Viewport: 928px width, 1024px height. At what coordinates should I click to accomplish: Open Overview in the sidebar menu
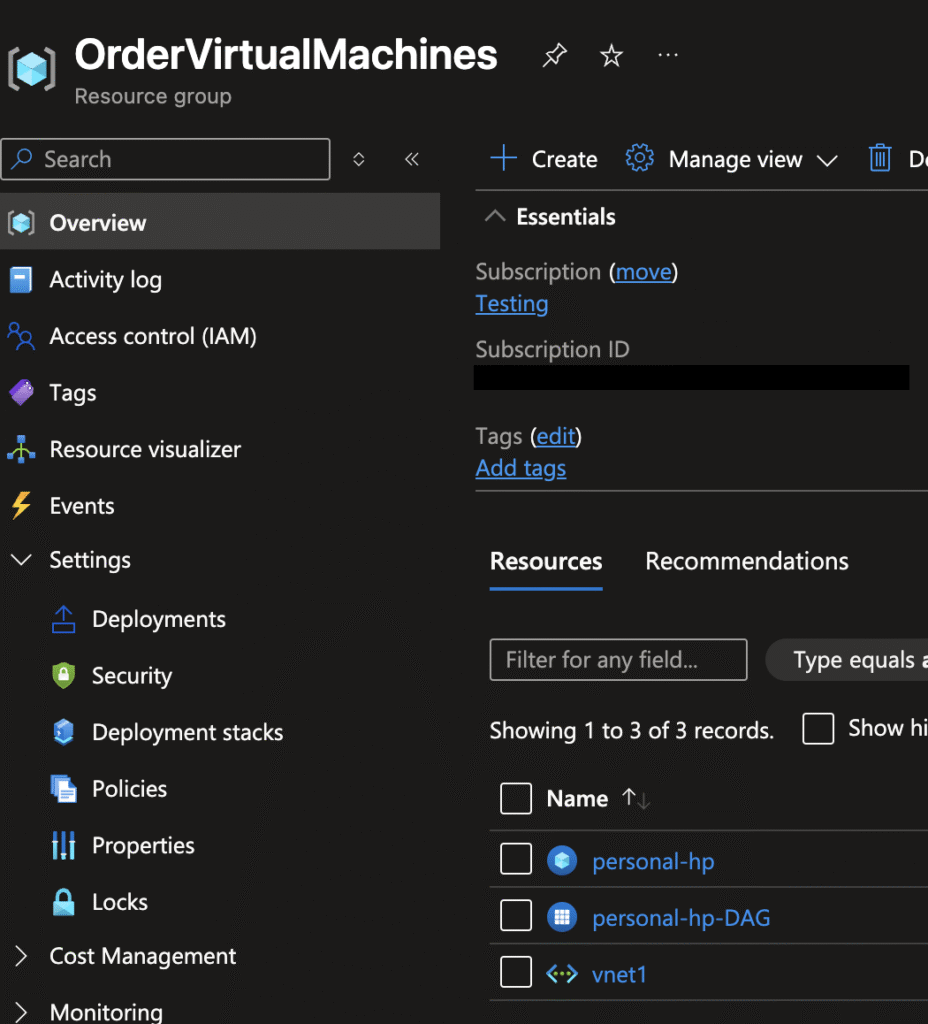(x=220, y=221)
